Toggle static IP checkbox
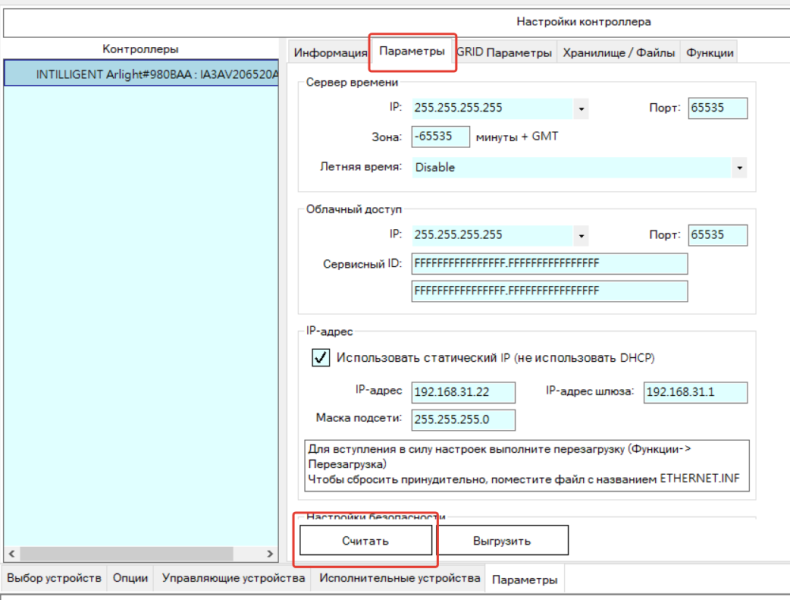The width and height of the screenshot is (790, 600). click(x=320, y=358)
